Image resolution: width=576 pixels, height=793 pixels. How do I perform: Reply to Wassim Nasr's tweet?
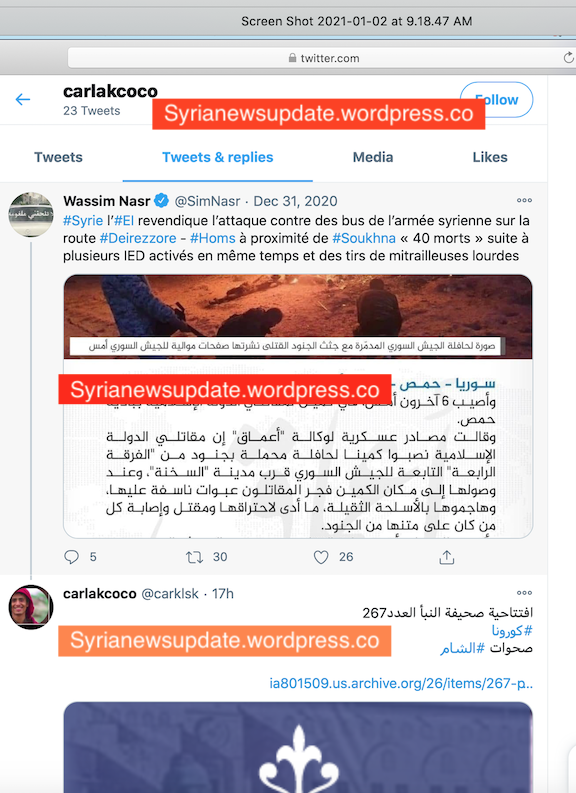click(x=71, y=557)
